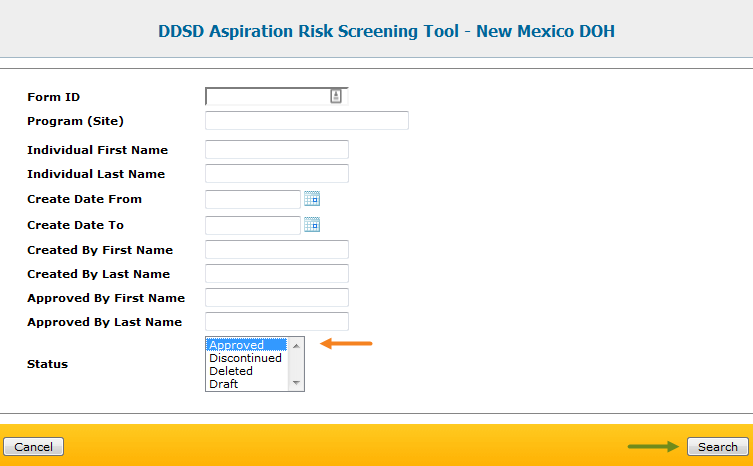The image size is (753, 466).
Task: Click Status list scroll up arrow
Action: tap(296, 345)
